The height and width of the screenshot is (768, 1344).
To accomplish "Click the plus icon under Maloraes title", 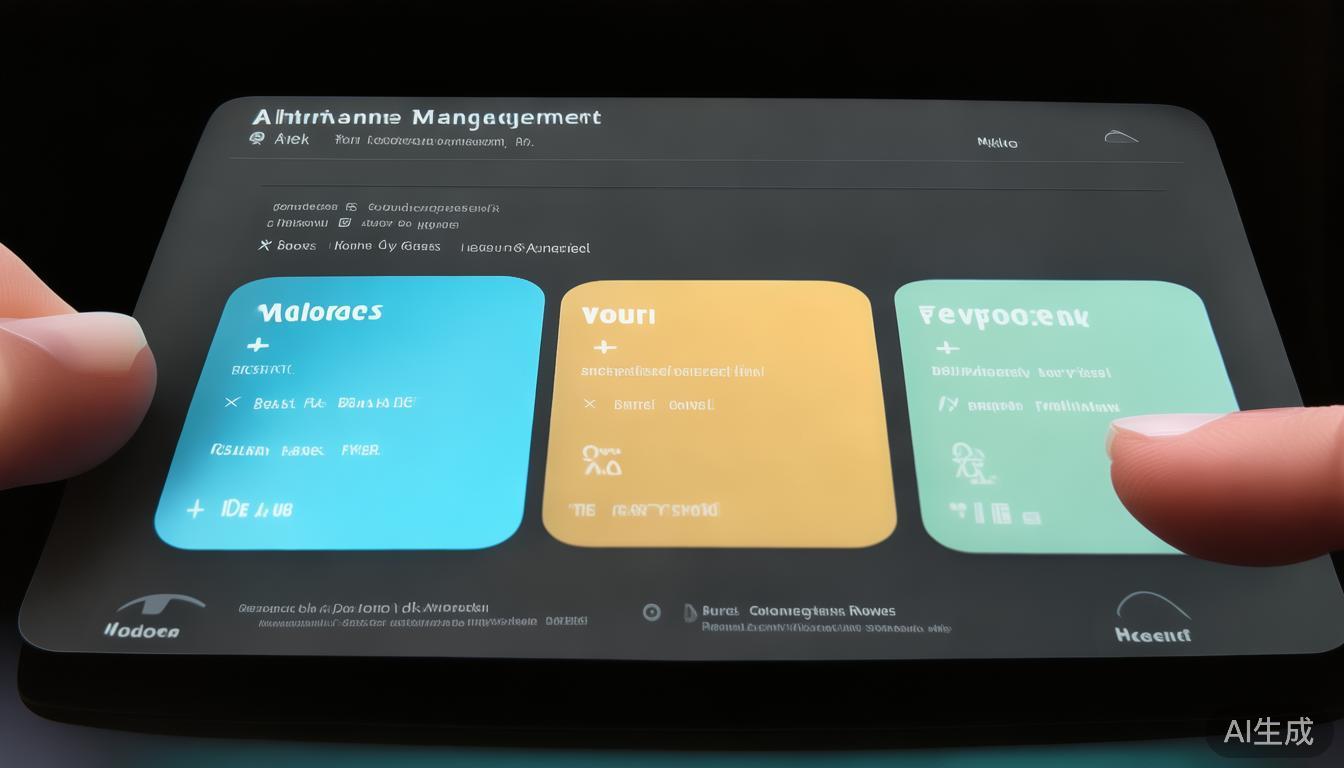I will [x=257, y=345].
